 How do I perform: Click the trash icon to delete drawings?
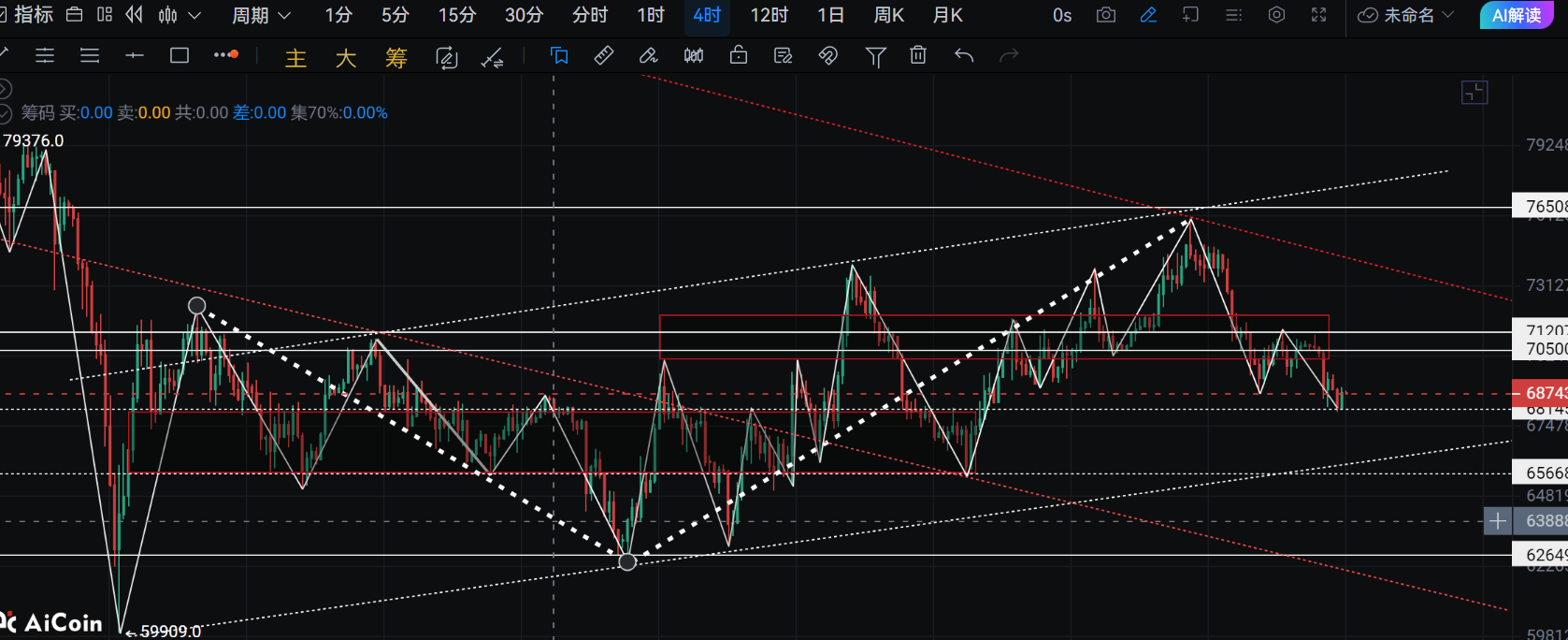(x=918, y=56)
